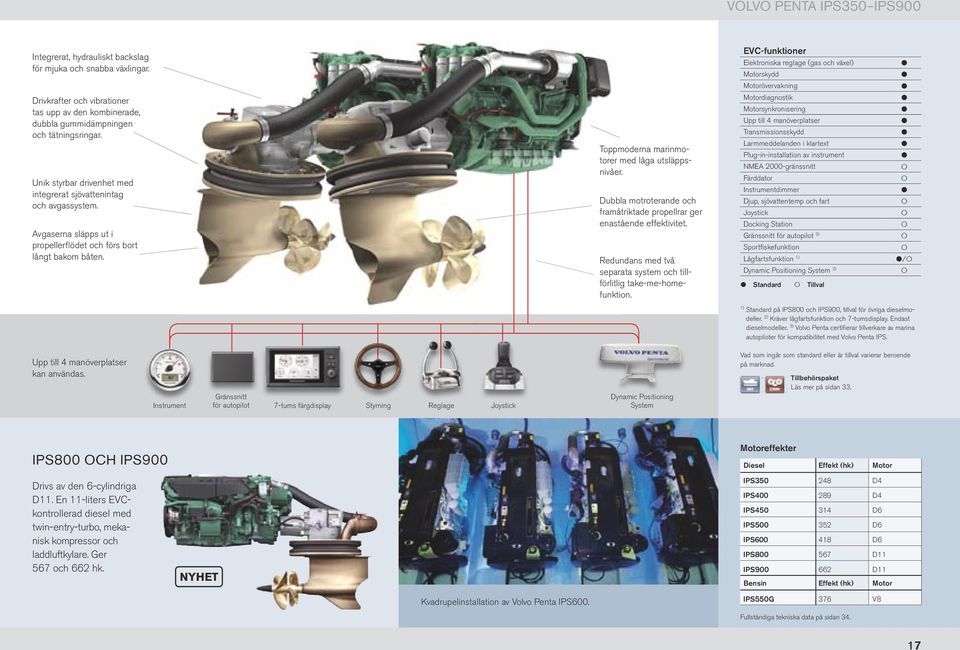This screenshot has width=960, height=650.
Task: Click the 'IPS600' table cell
Action: point(756,540)
